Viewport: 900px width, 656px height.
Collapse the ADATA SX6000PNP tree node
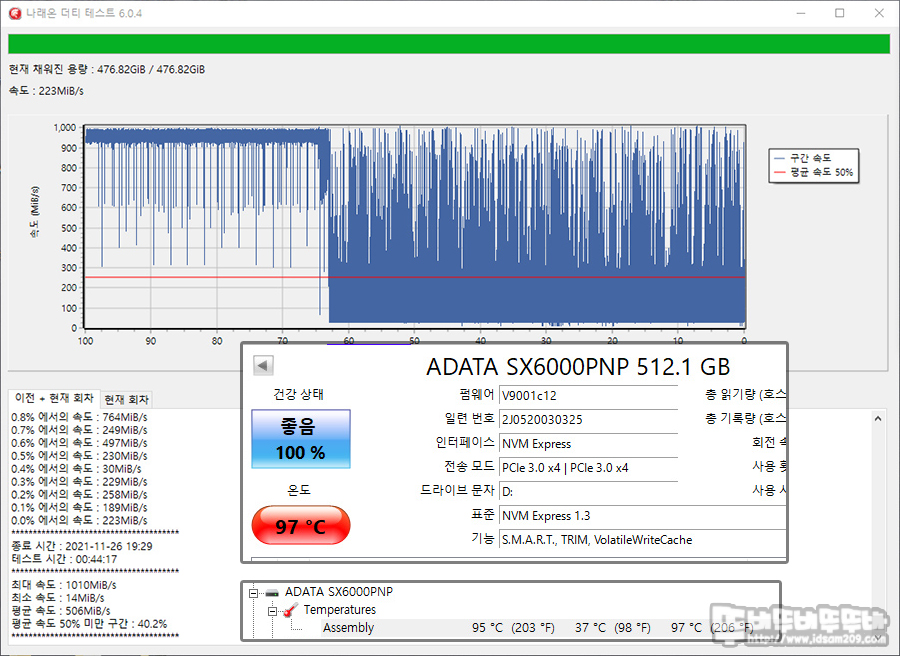tap(254, 593)
